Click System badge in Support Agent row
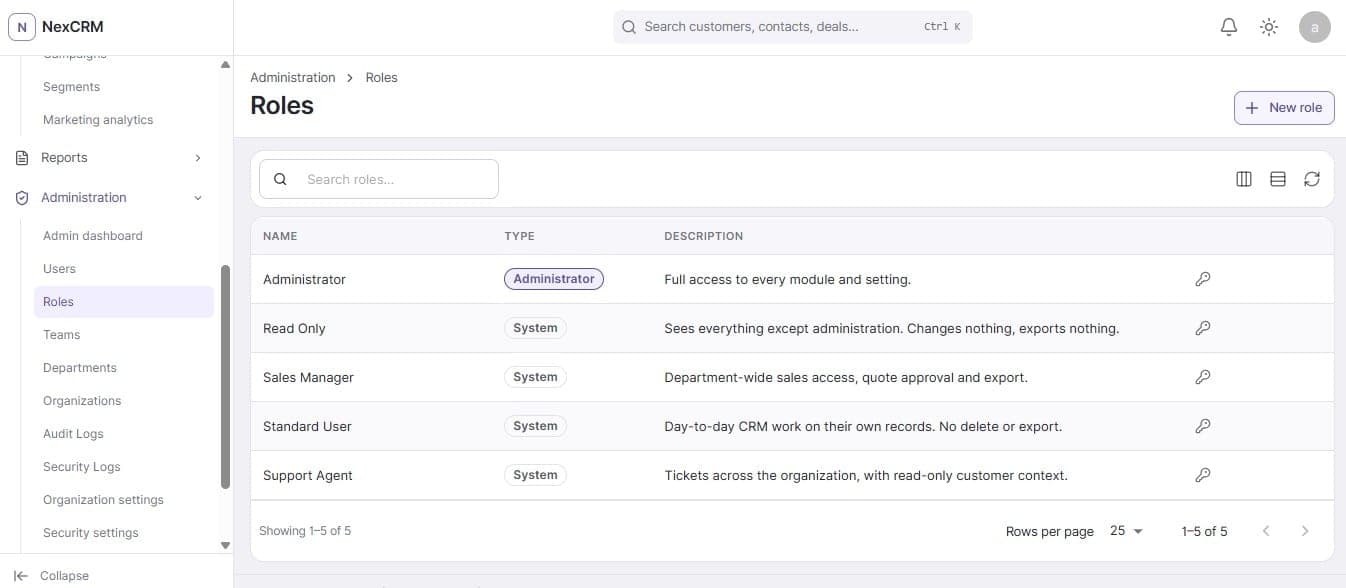 535,475
